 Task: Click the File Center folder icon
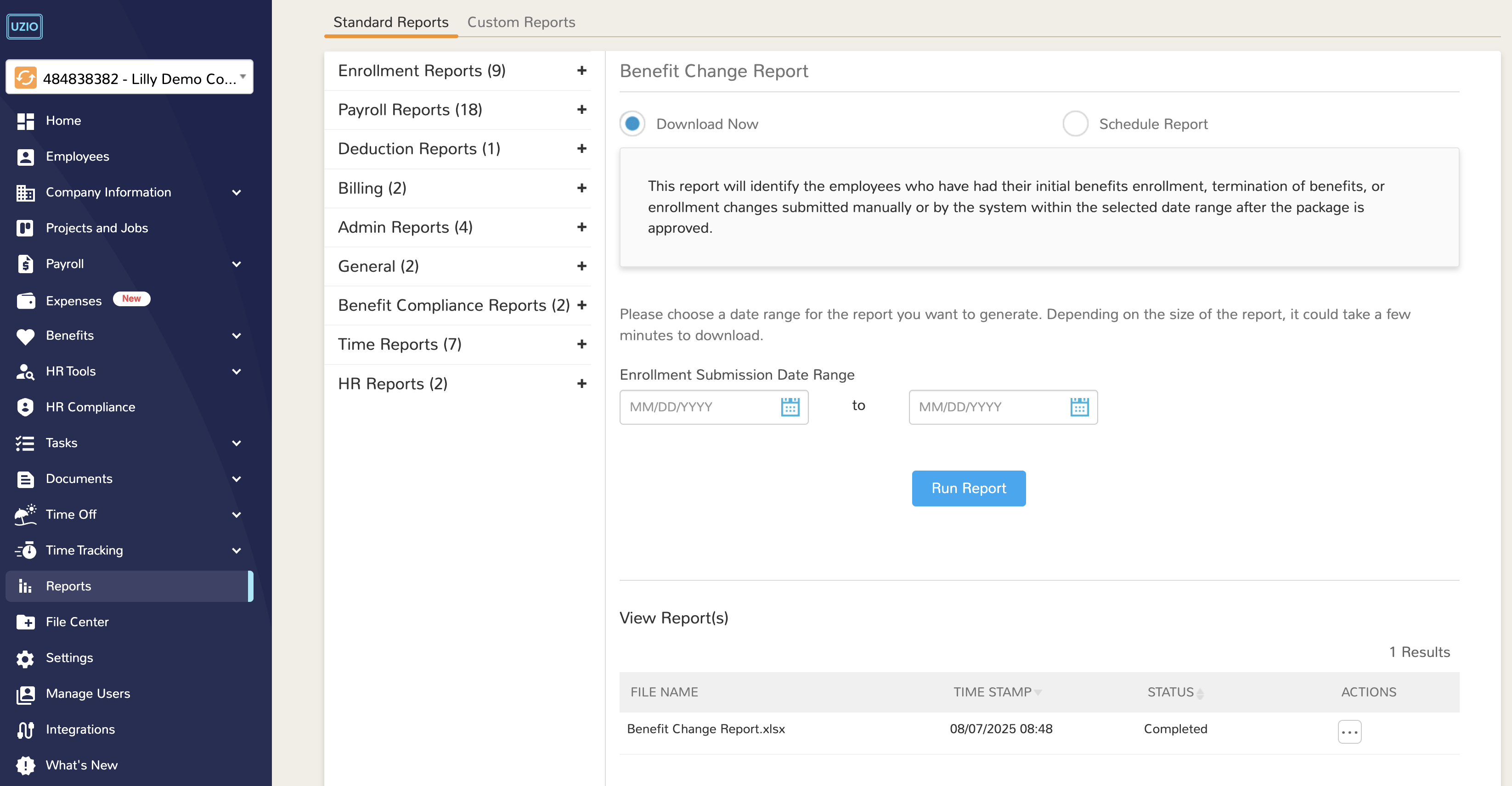[x=25, y=622]
